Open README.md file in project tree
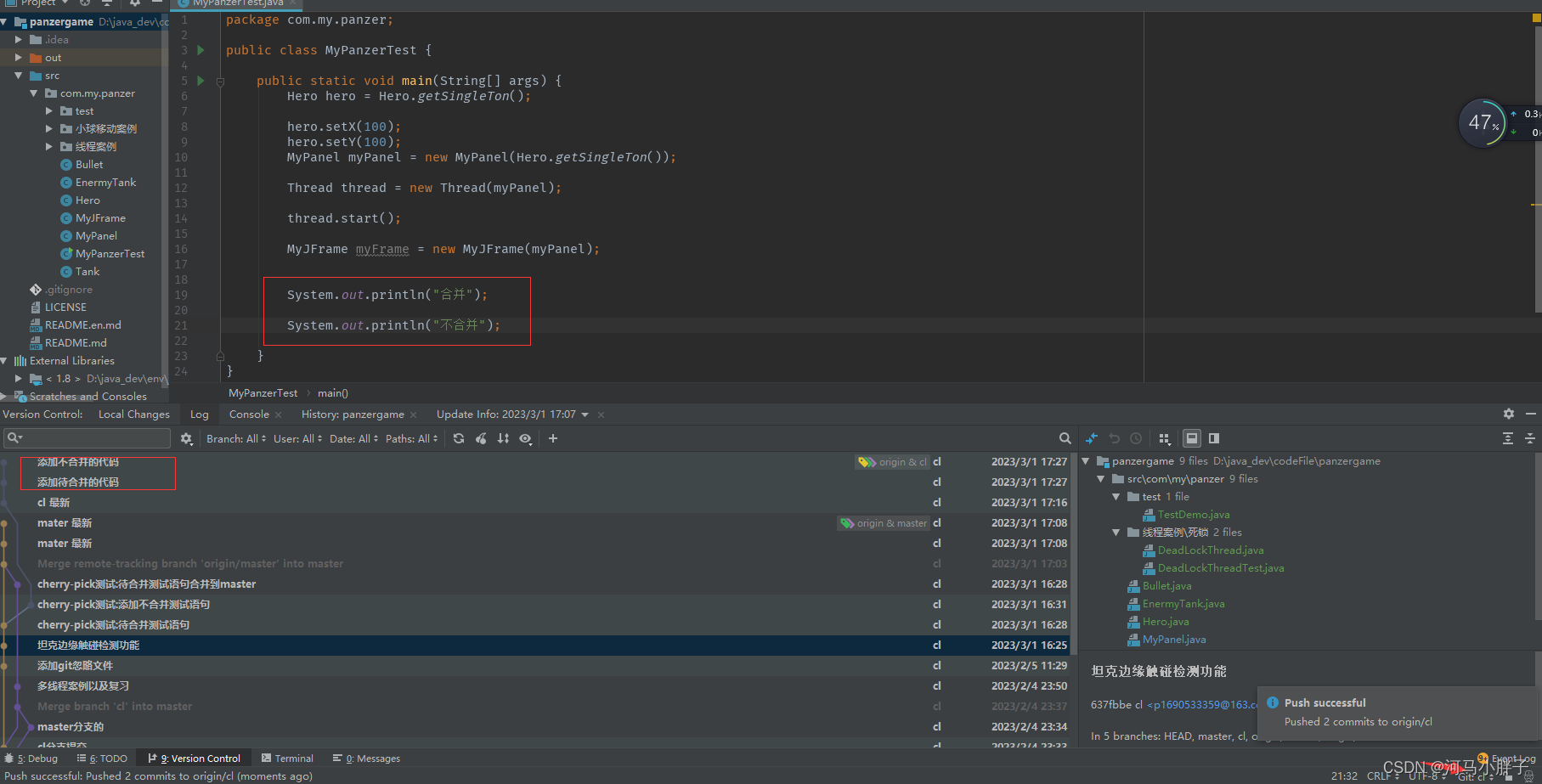This screenshot has height=784, width=1542. [76, 343]
